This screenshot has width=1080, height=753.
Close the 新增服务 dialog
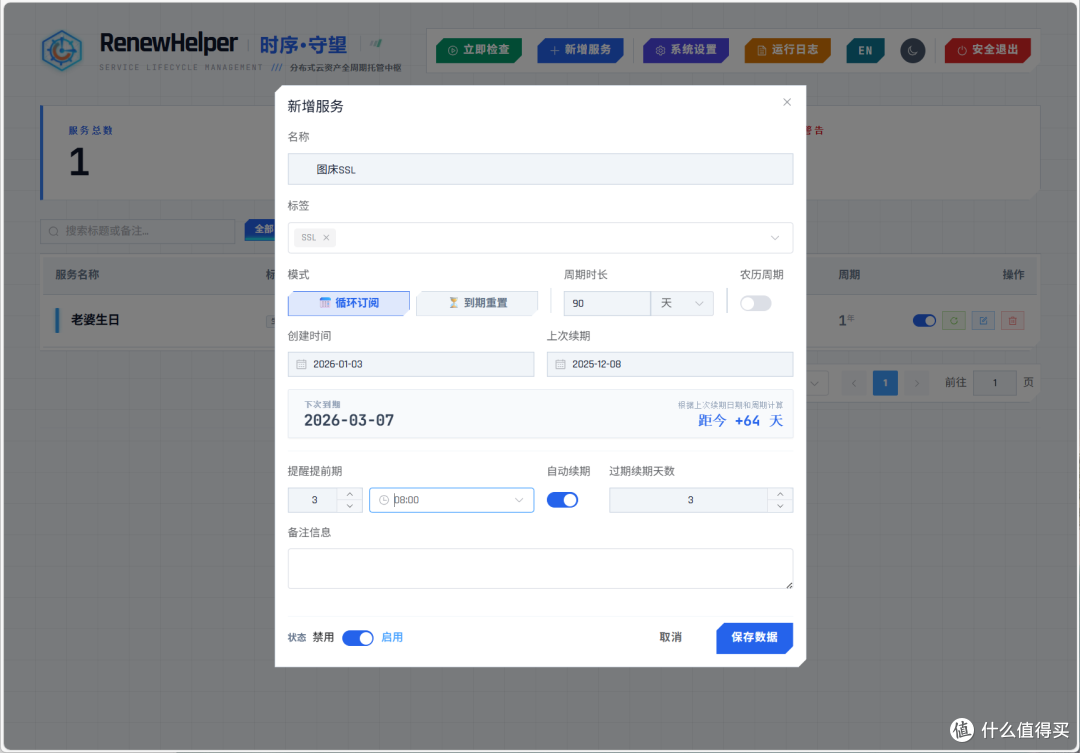click(x=787, y=102)
